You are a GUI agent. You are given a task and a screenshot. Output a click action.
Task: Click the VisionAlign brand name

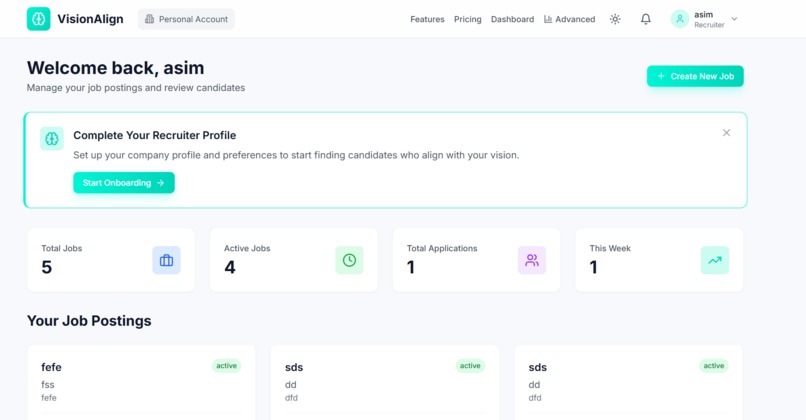click(x=90, y=19)
